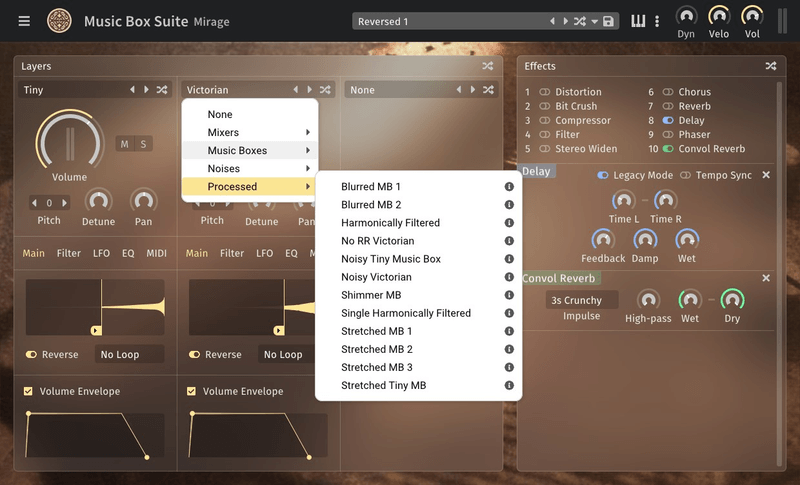Randomize effects shuffle icon
Image resolution: width=800 pixels, height=485 pixels.
point(771,66)
